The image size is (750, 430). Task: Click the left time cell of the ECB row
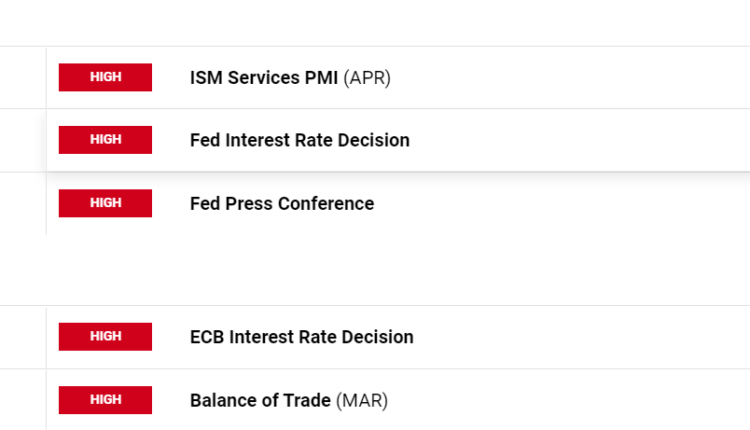click(x=22, y=337)
